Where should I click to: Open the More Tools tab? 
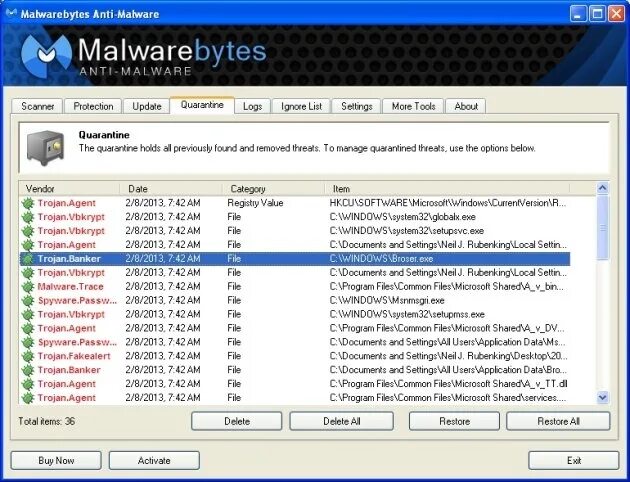point(413,106)
